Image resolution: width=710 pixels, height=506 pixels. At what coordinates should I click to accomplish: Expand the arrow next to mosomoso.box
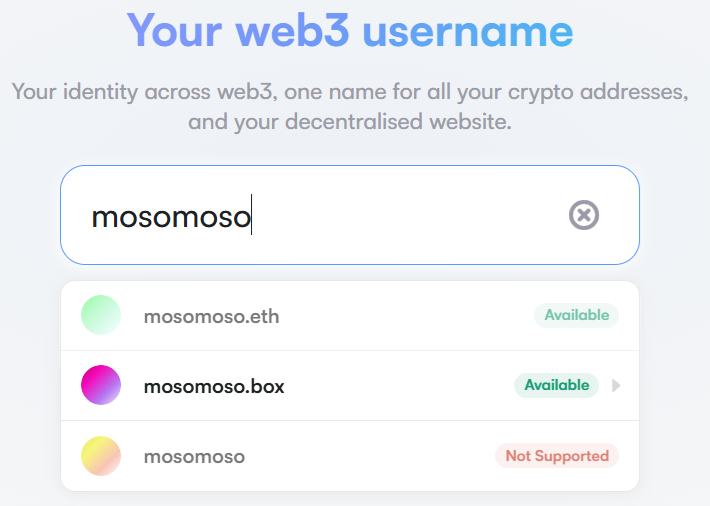pos(615,386)
